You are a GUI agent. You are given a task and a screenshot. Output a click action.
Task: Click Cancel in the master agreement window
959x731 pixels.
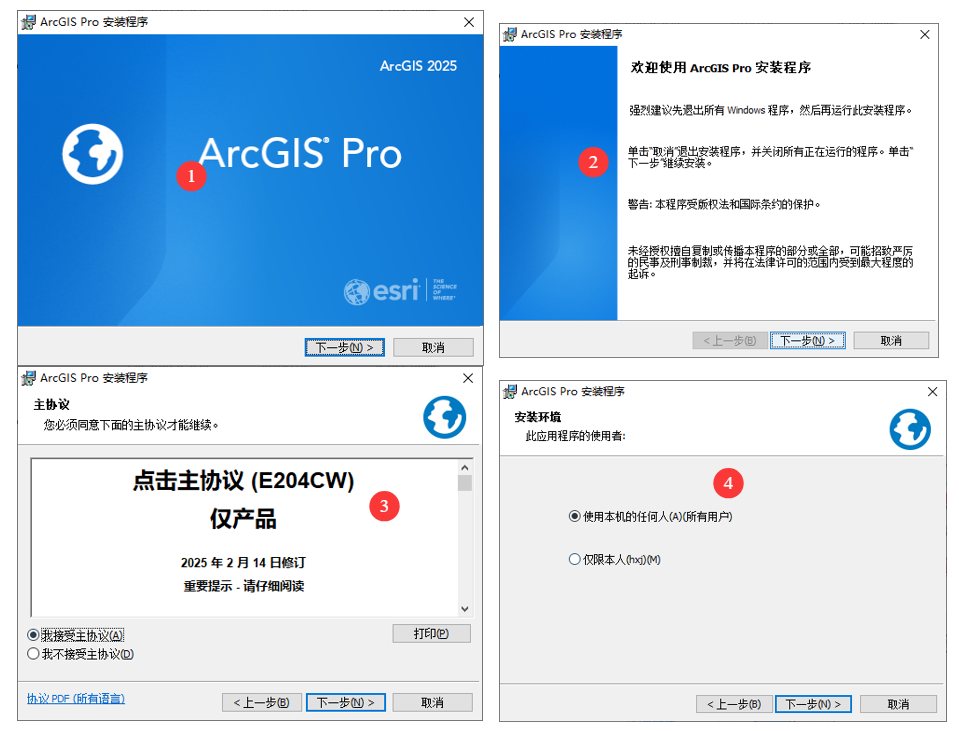pyautogui.click(x=432, y=702)
